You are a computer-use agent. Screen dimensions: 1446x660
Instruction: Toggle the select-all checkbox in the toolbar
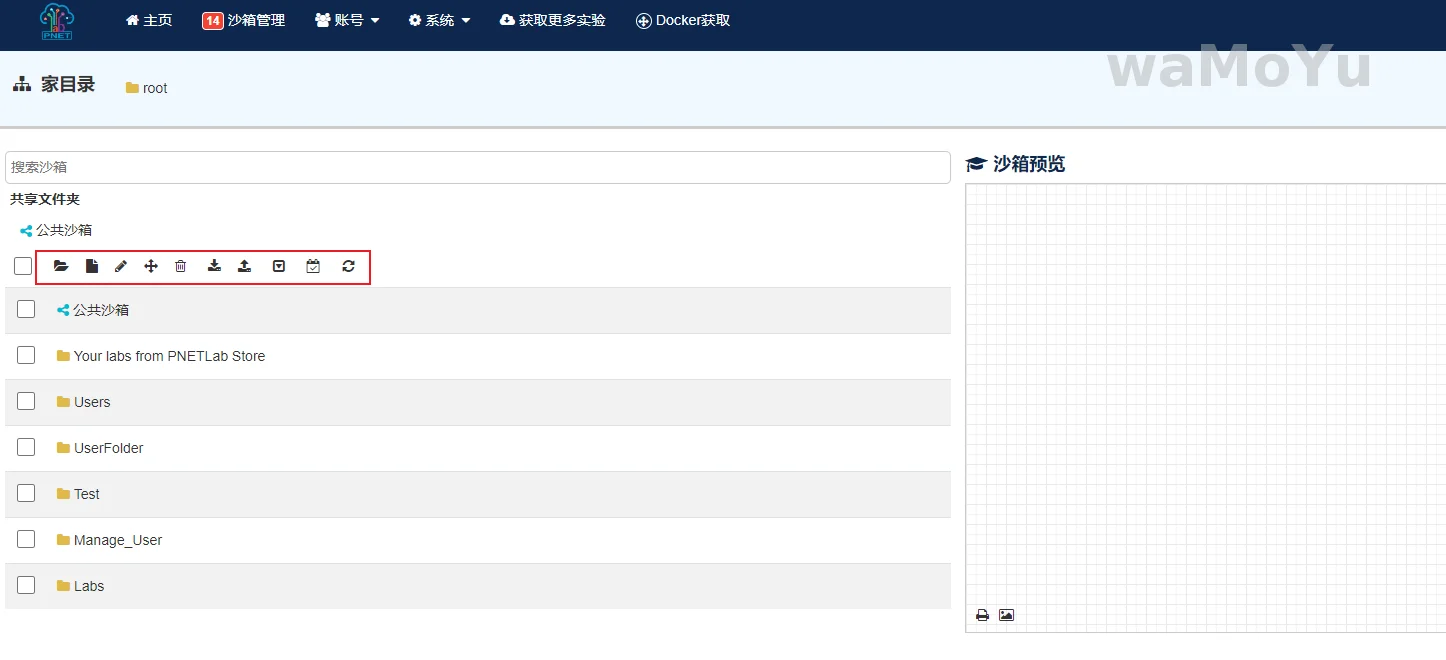[23, 266]
